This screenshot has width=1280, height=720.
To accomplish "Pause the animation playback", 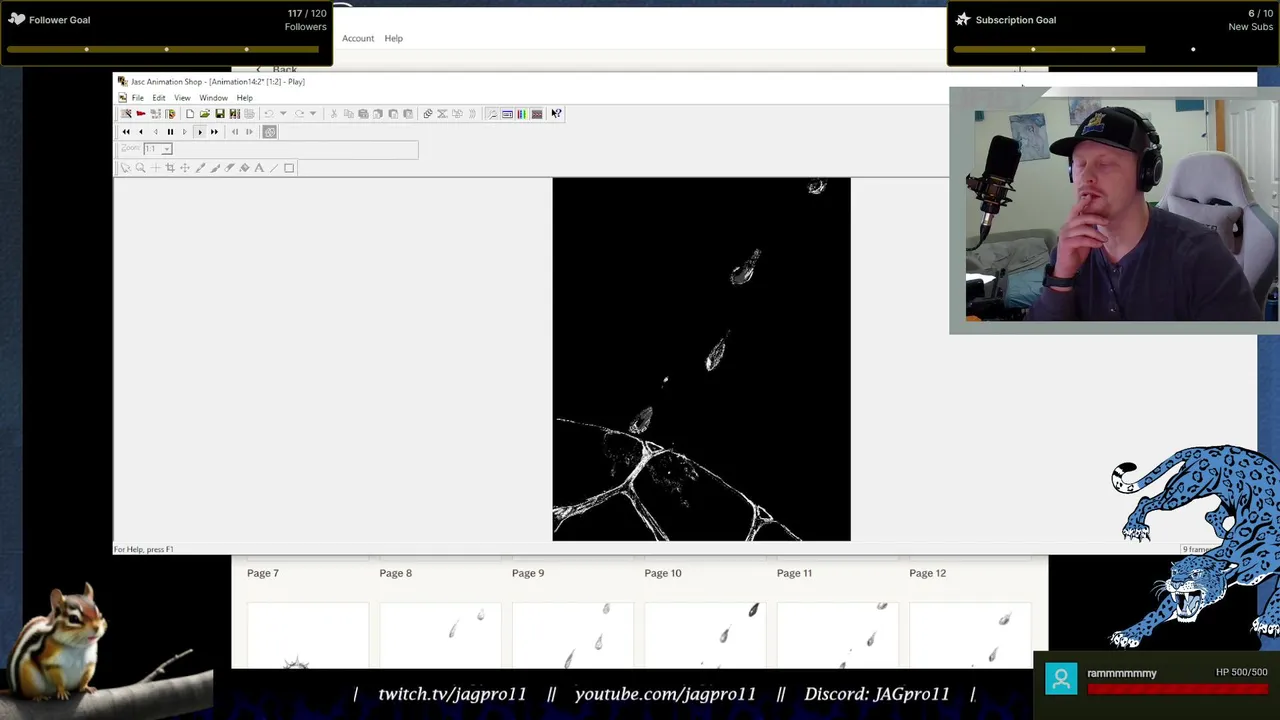I will click(x=170, y=132).
